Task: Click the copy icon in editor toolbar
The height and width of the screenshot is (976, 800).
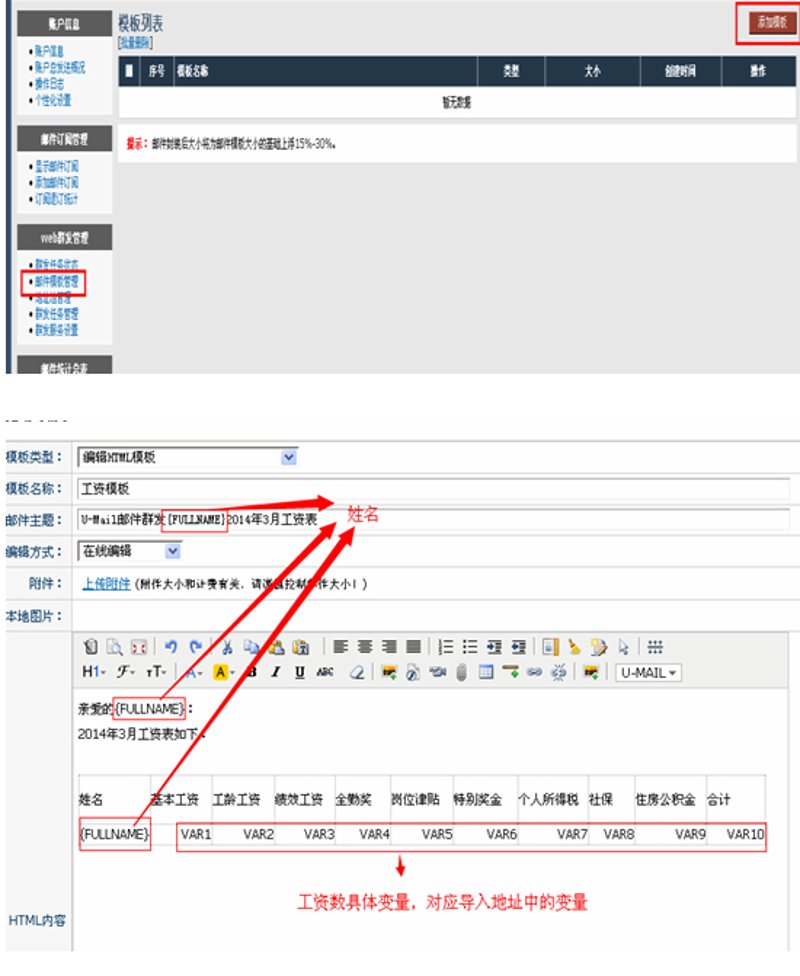Action: tap(252, 647)
